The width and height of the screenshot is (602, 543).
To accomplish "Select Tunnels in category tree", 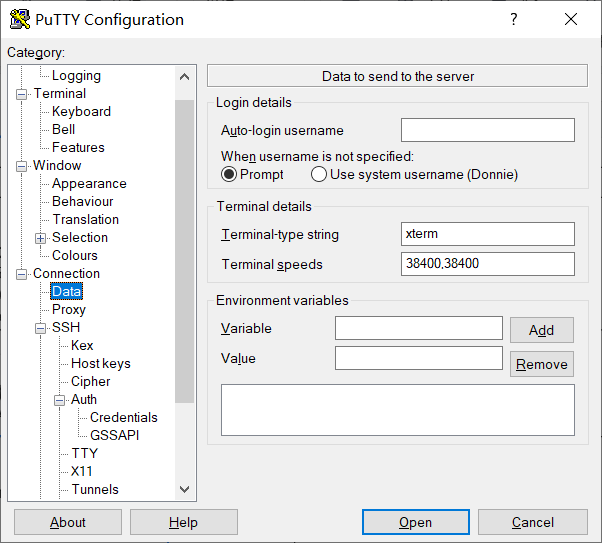I will click(95, 489).
